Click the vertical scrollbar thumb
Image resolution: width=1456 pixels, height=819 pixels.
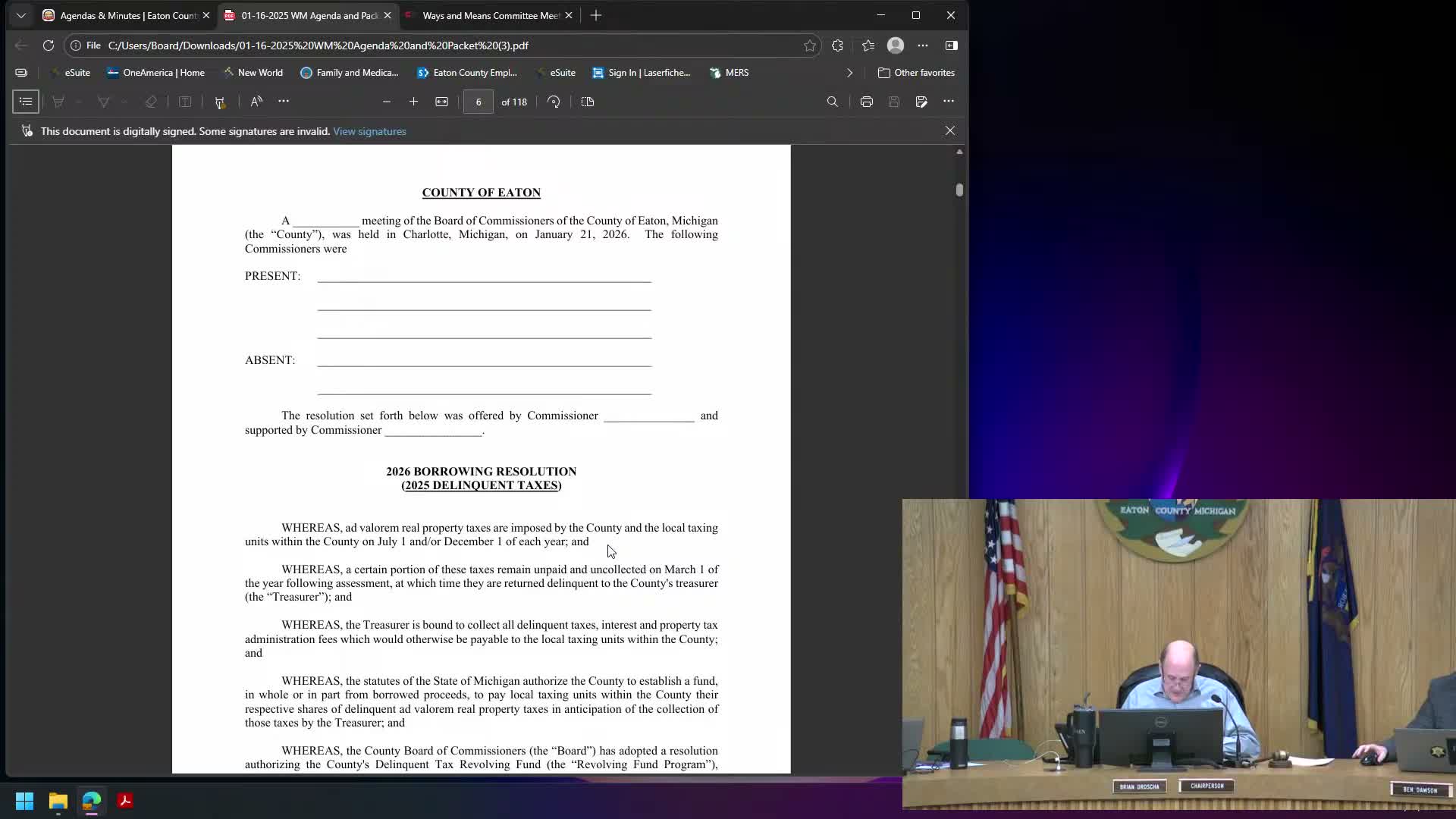pos(959,190)
